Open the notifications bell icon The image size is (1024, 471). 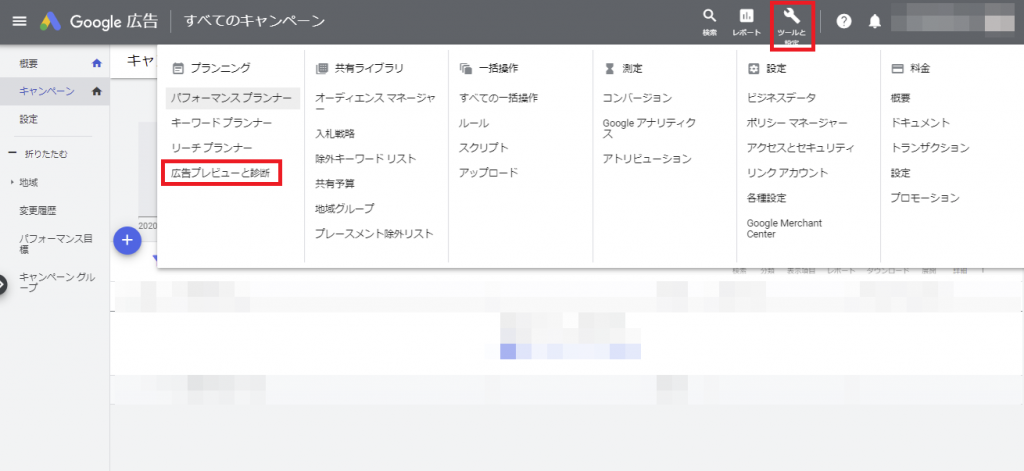[874, 22]
